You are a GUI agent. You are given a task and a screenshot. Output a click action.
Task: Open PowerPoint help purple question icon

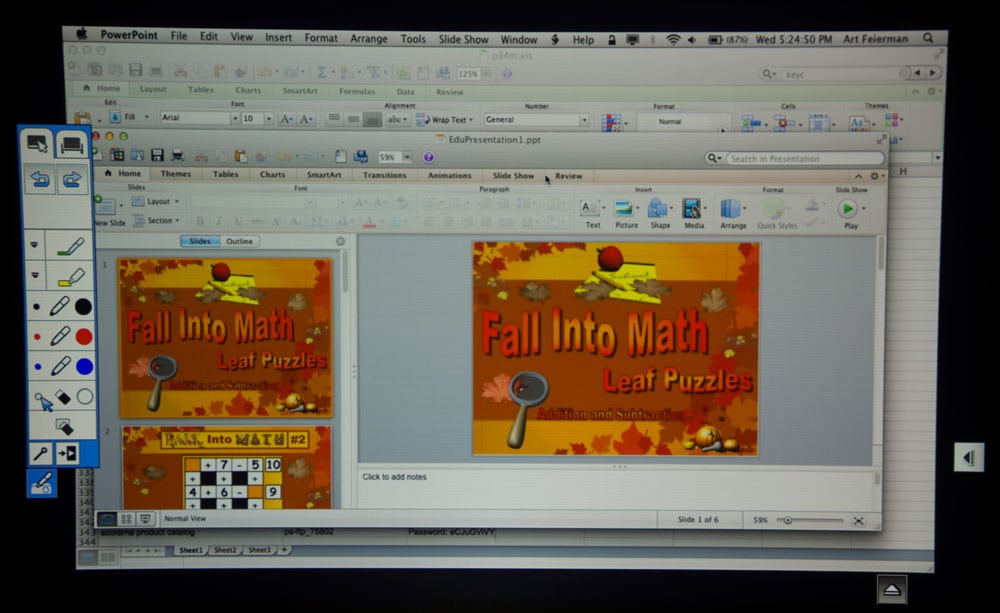pyautogui.click(x=429, y=157)
